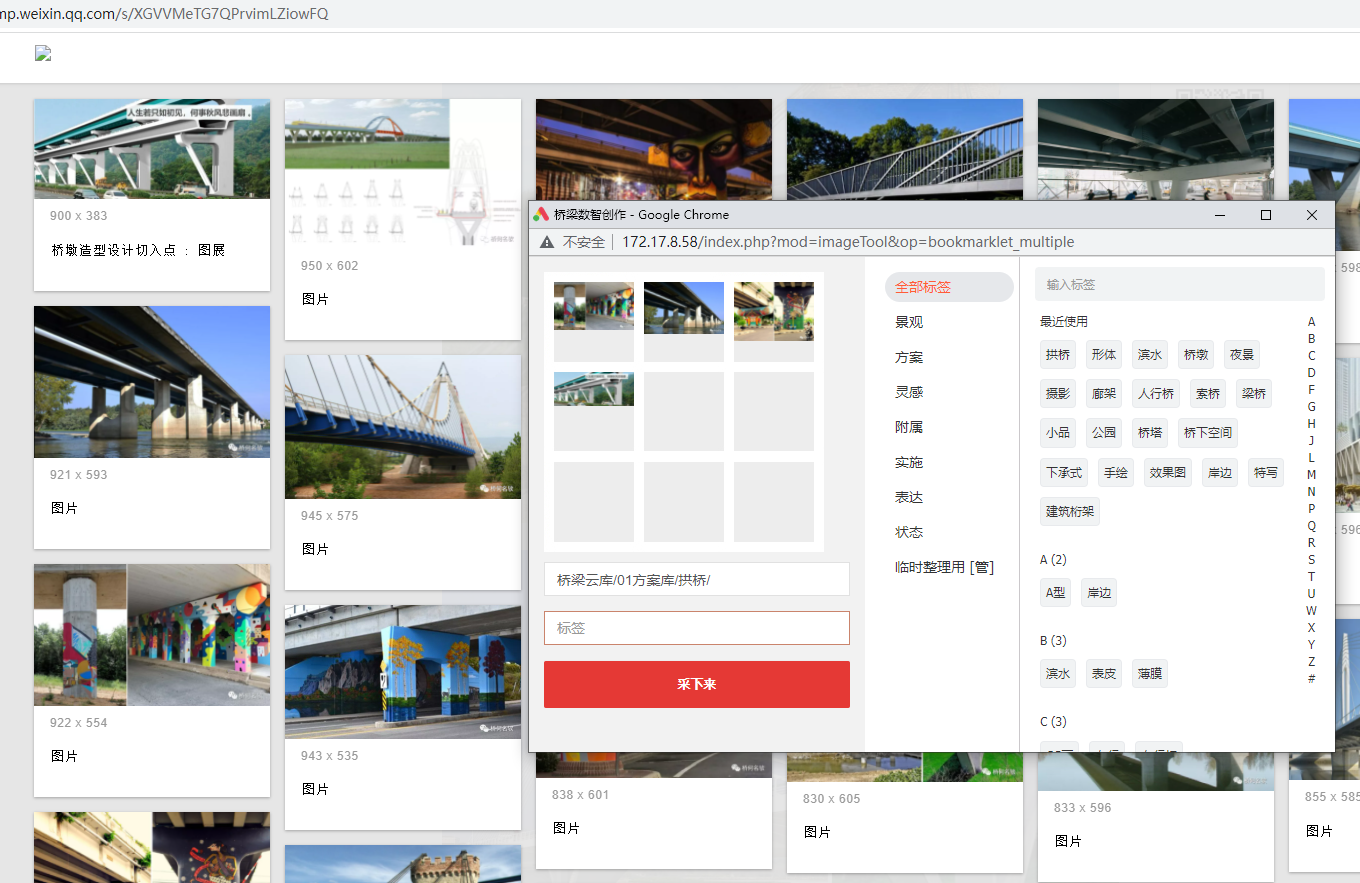Pick the 桥墩 tag
The width and height of the screenshot is (1360, 883).
(x=1196, y=354)
